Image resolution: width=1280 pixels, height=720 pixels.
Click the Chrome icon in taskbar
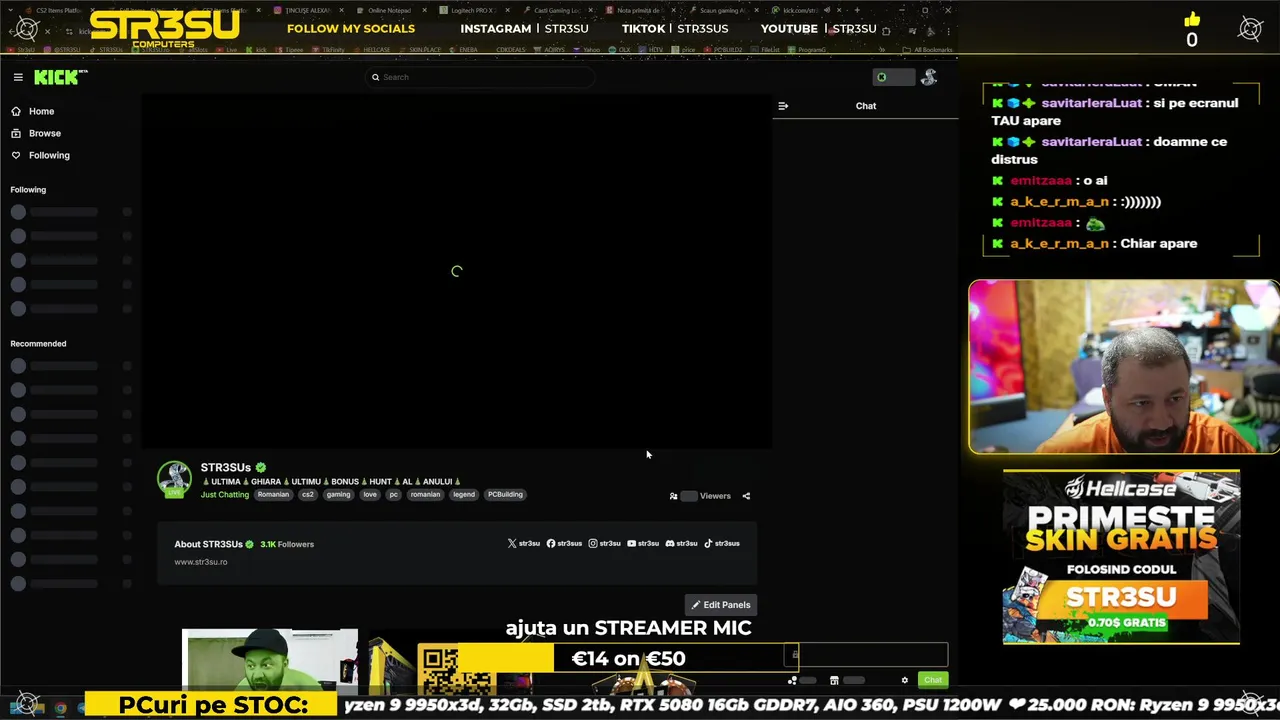point(61,708)
